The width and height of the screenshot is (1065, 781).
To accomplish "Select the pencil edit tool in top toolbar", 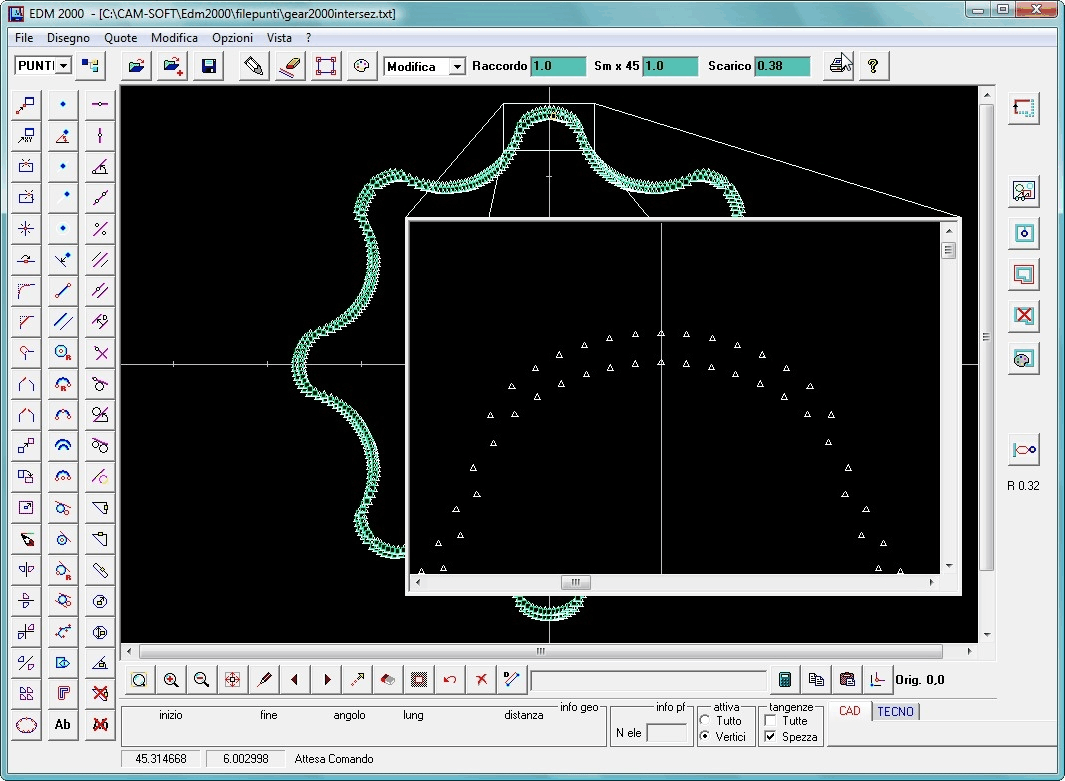I will (253, 66).
